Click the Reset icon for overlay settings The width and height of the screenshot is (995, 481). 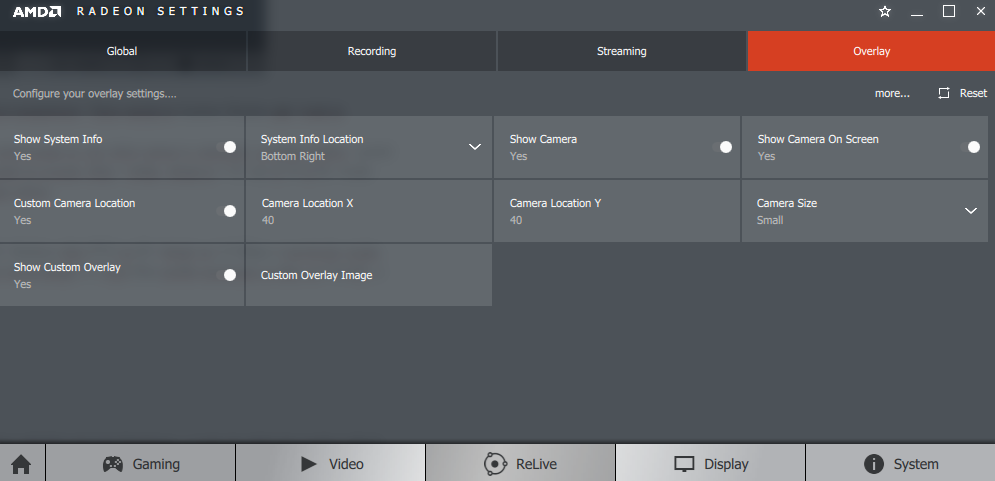click(x=944, y=93)
